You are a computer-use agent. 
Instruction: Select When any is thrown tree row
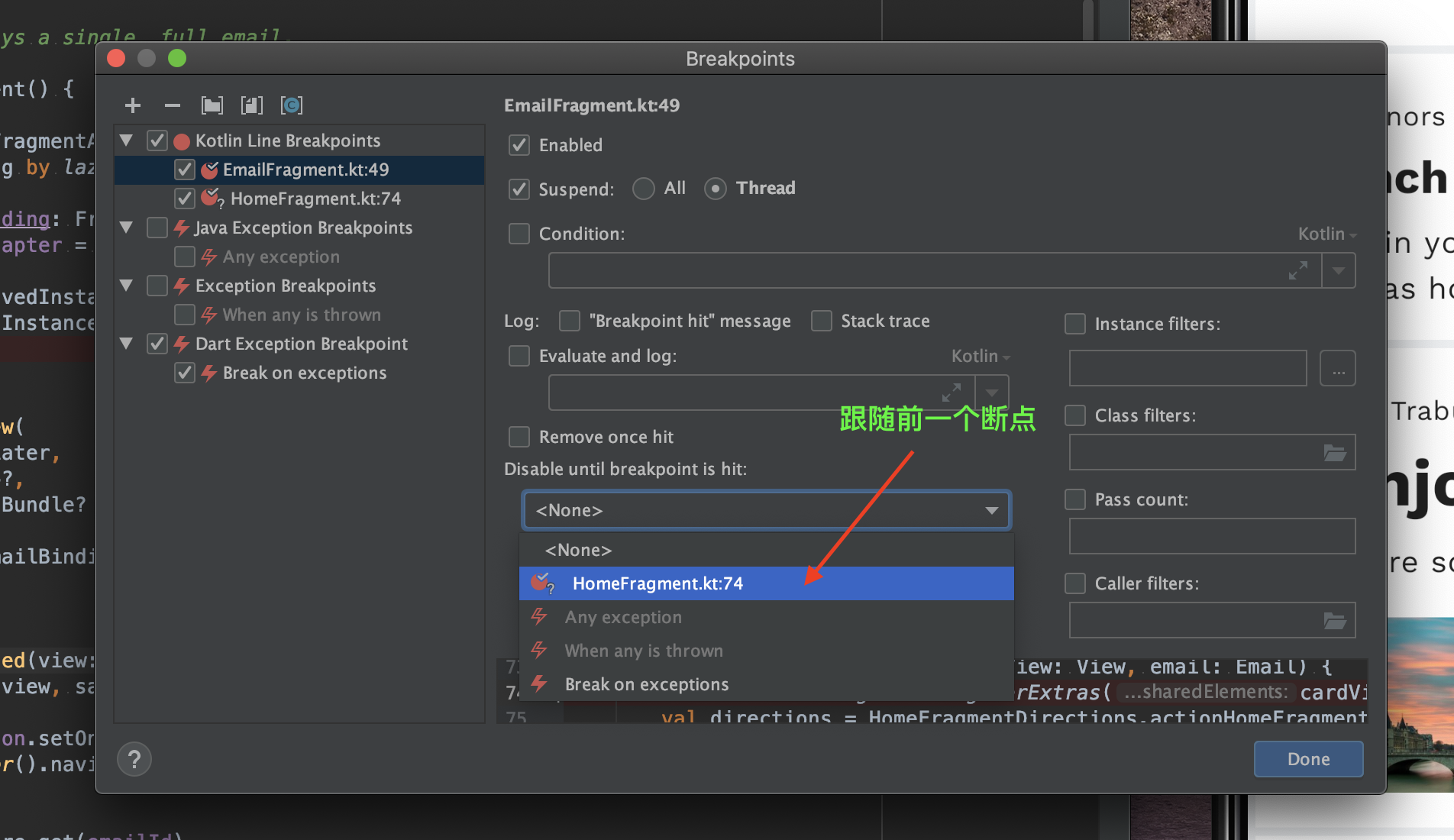[x=299, y=315]
